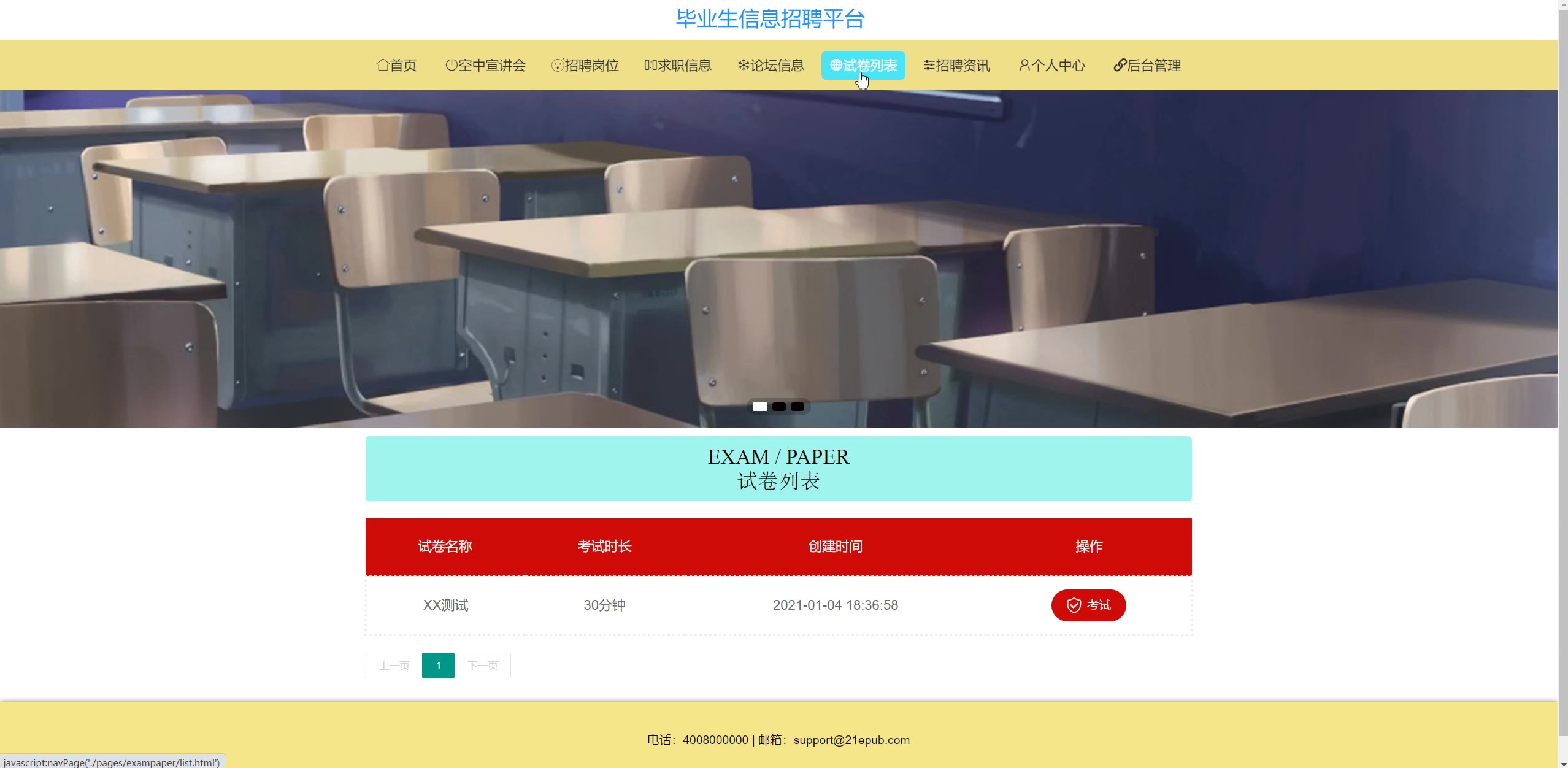Click the 试卷名称 column header
Image resolution: width=1568 pixels, height=768 pixels.
pyautogui.click(x=445, y=547)
